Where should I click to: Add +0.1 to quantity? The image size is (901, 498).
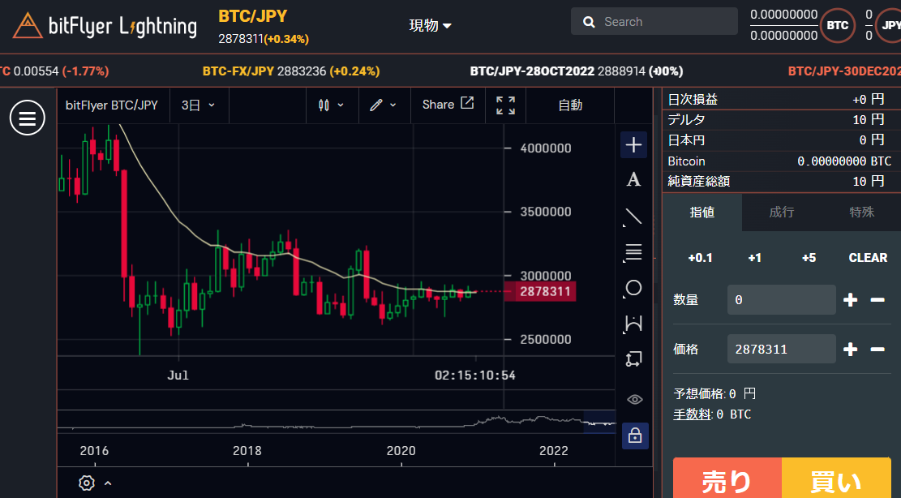coord(700,258)
